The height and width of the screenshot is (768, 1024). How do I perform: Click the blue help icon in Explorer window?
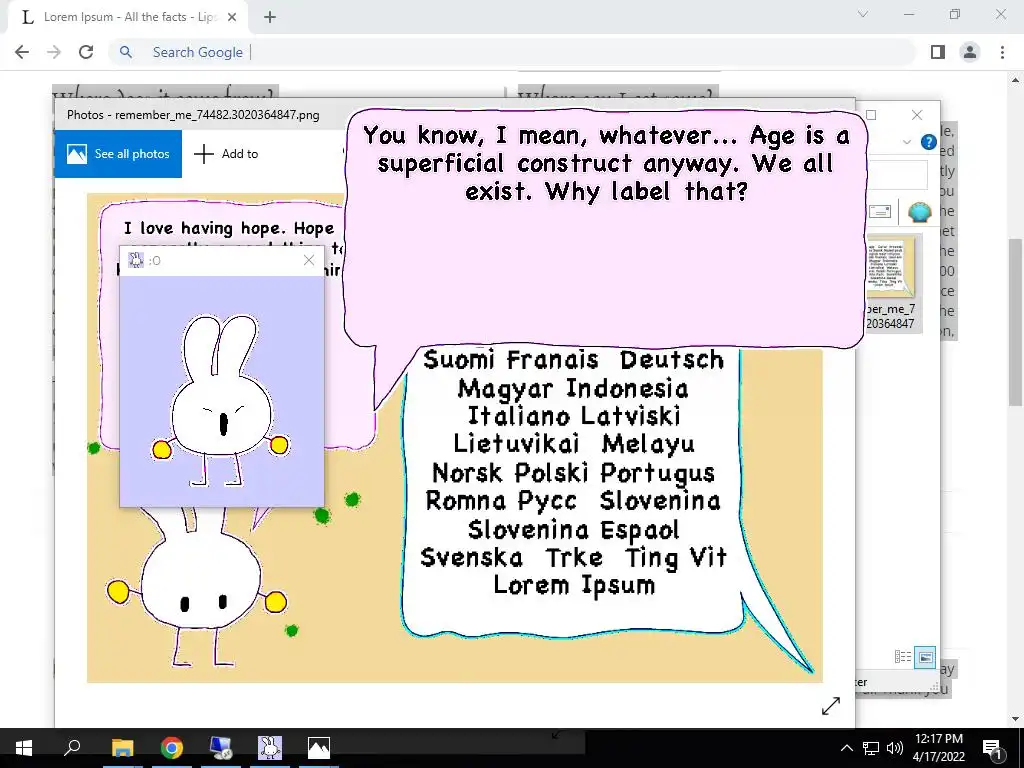(x=928, y=142)
